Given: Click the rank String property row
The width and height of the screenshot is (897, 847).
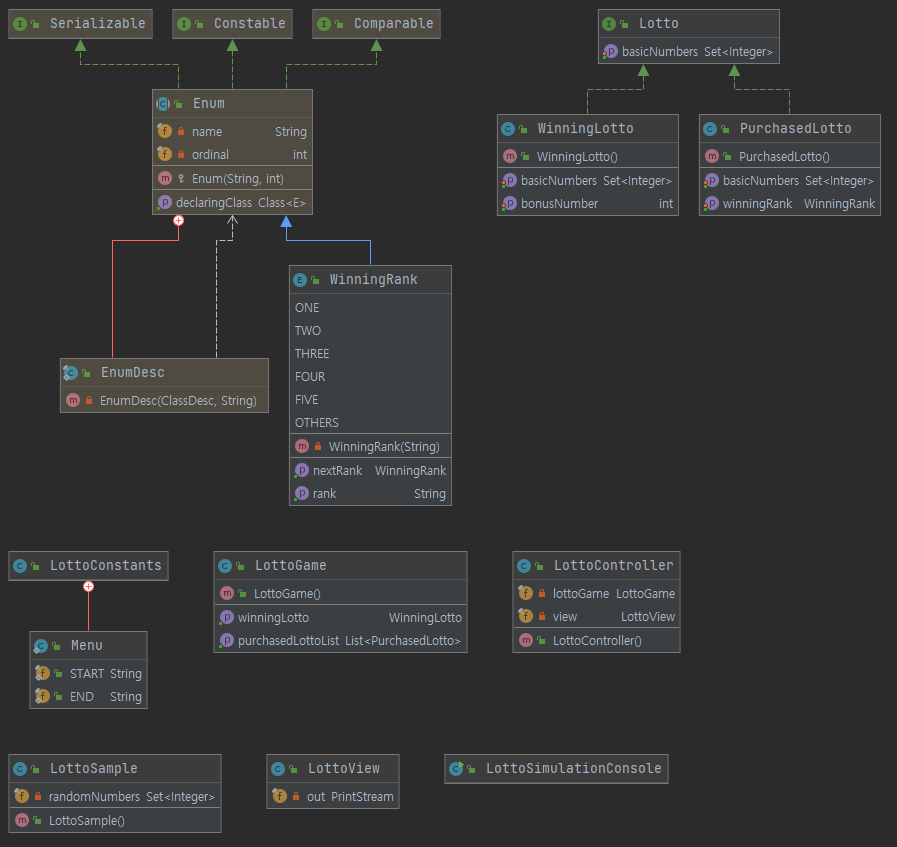Looking at the screenshot, I should [x=370, y=494].
